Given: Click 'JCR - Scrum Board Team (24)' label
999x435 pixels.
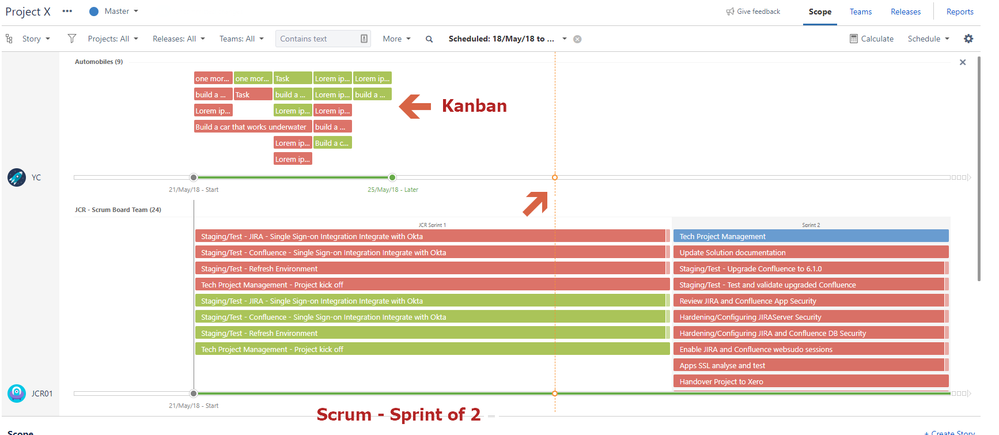Looking at the screenshot, I should click(x=116, y=210).
